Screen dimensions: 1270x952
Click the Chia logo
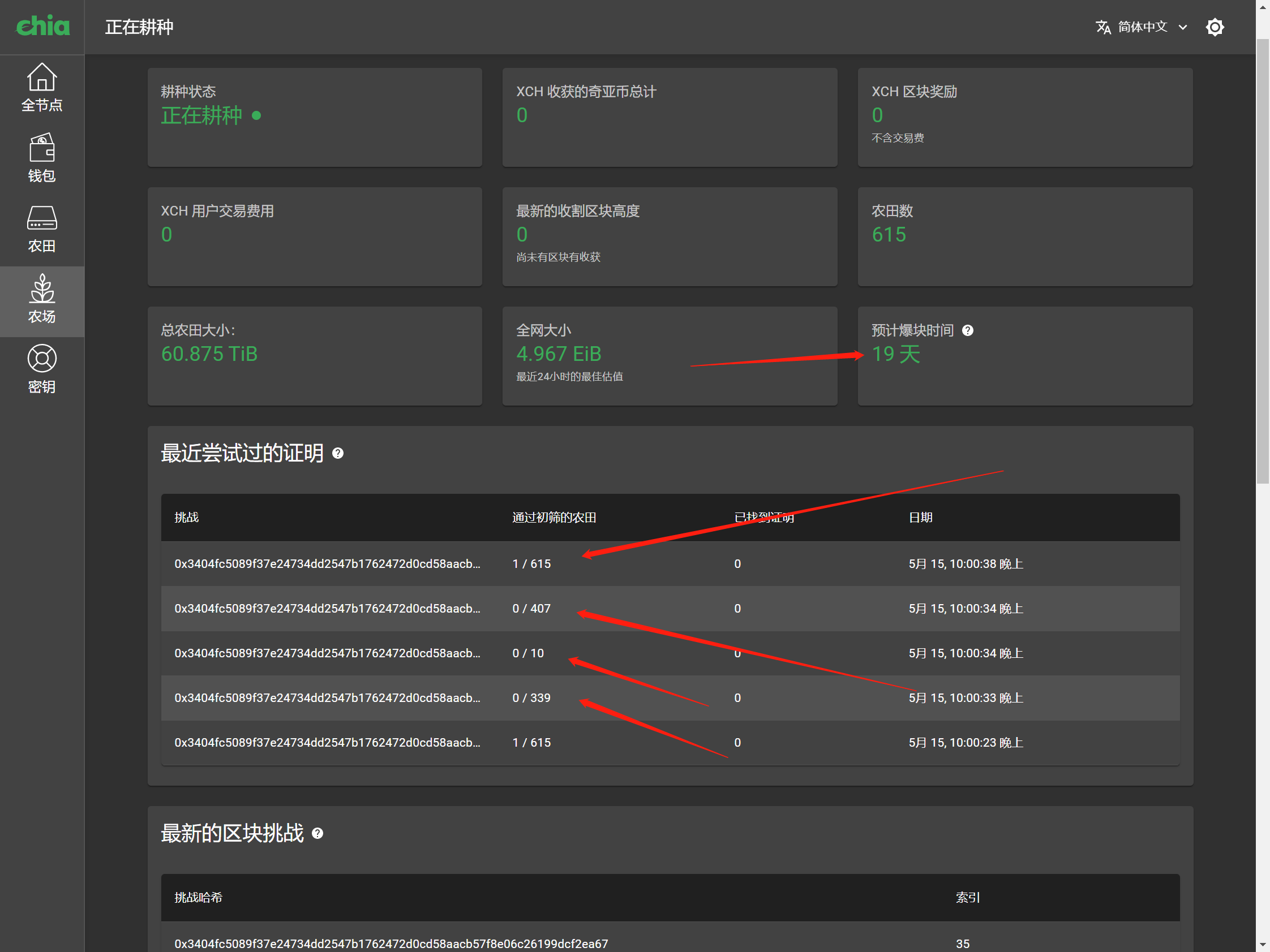[x=42, y=27]
